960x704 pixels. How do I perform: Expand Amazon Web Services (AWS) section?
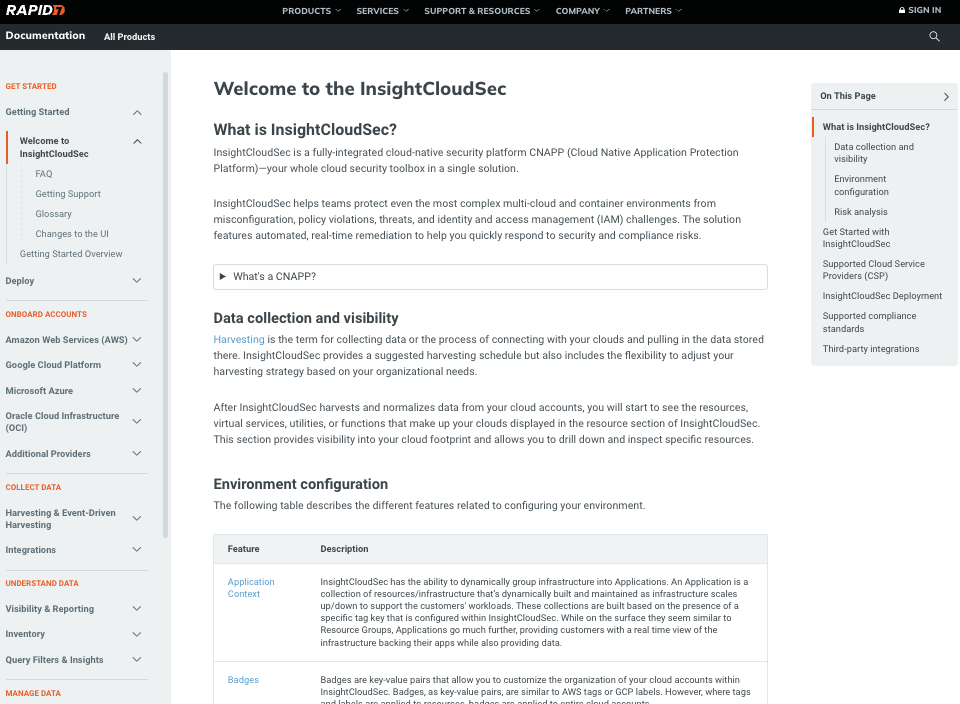[137, 340]
